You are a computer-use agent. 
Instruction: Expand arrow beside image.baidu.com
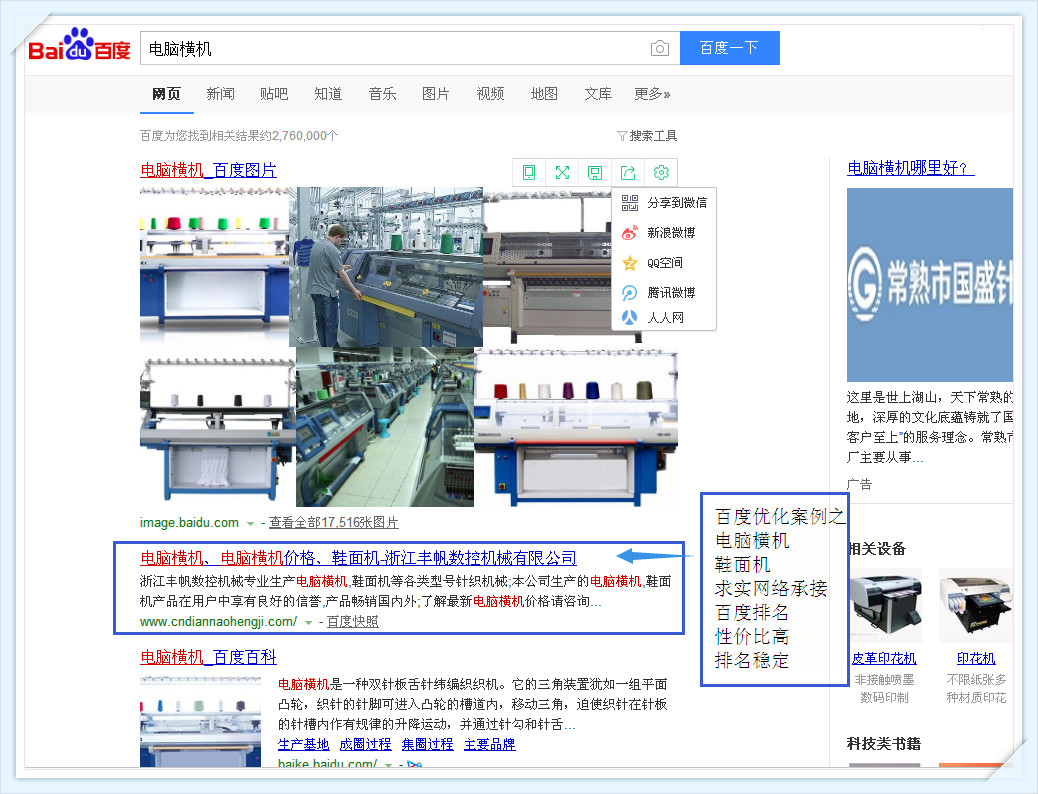(x=250, y=523)
